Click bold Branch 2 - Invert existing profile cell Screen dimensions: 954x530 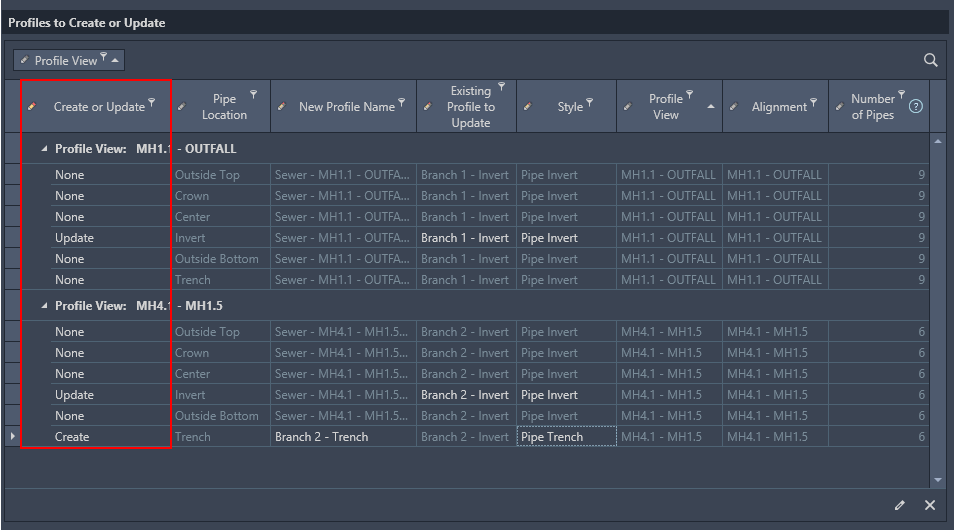466,394
